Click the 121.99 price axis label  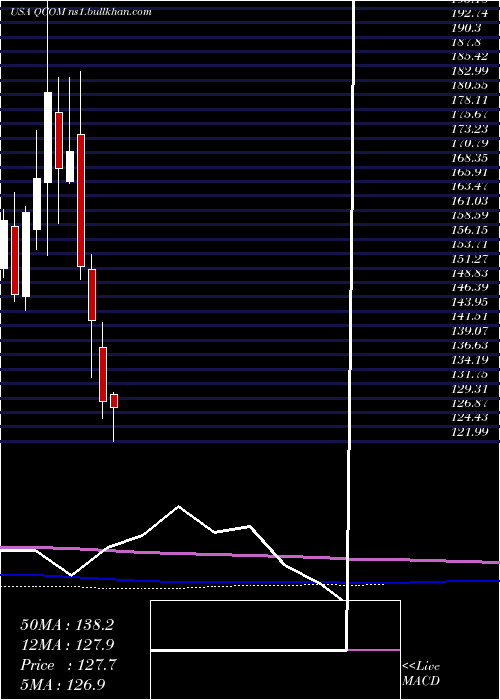(470, 432)
